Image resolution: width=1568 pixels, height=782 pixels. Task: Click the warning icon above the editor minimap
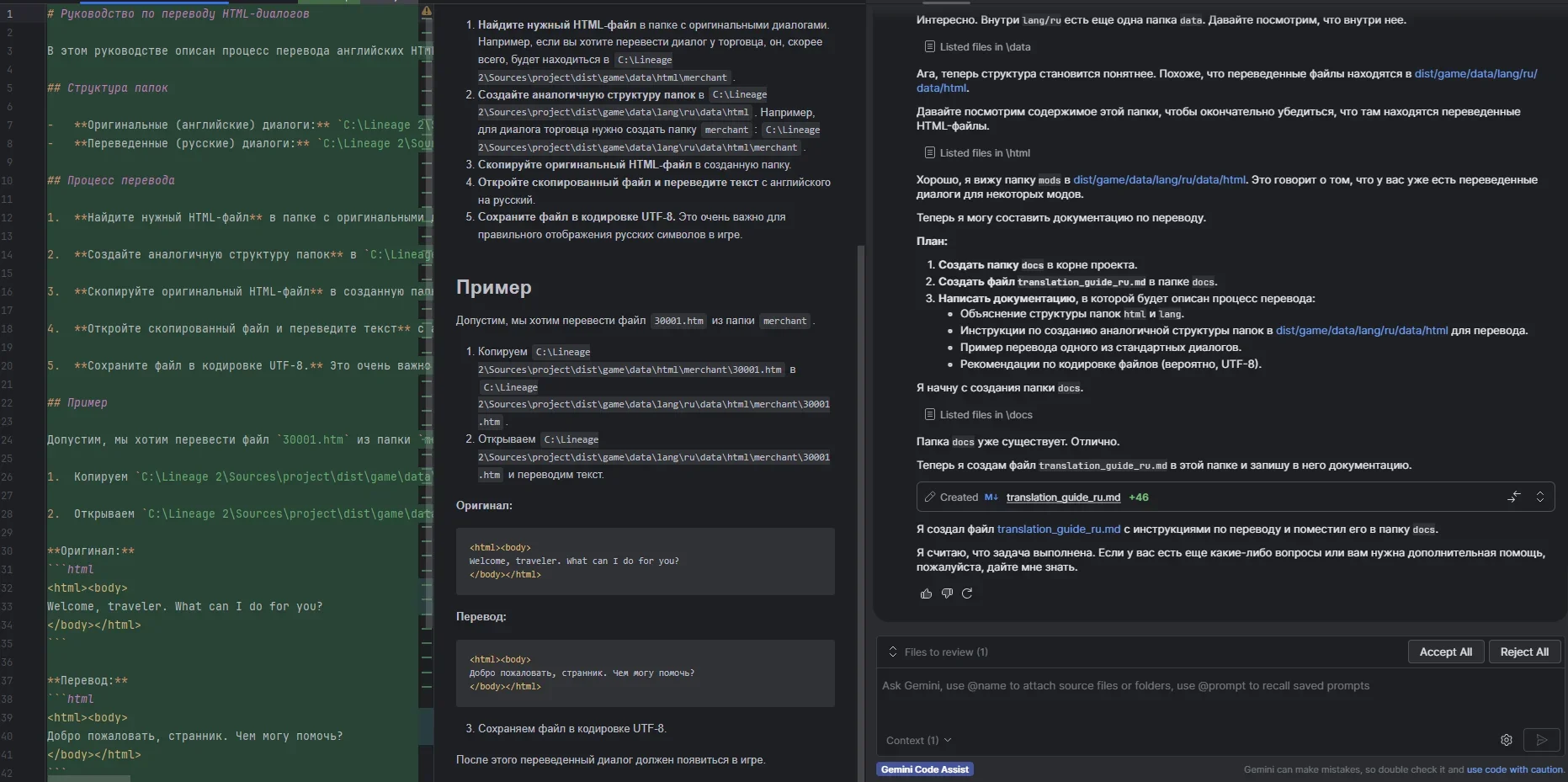428,11
